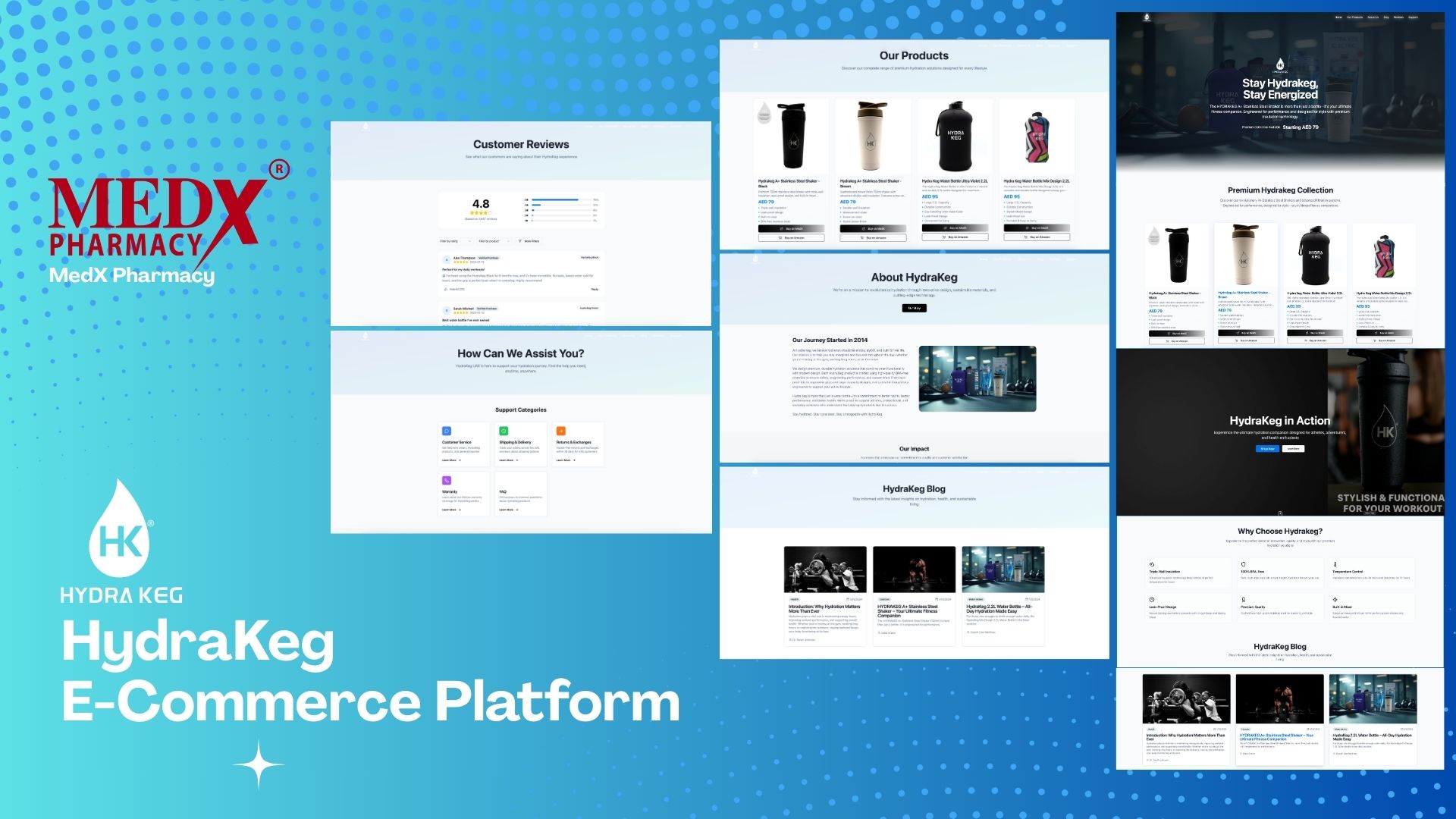Select Blog in the home page navbar
The image size is (1456, 819).
tap(1386, 17)
